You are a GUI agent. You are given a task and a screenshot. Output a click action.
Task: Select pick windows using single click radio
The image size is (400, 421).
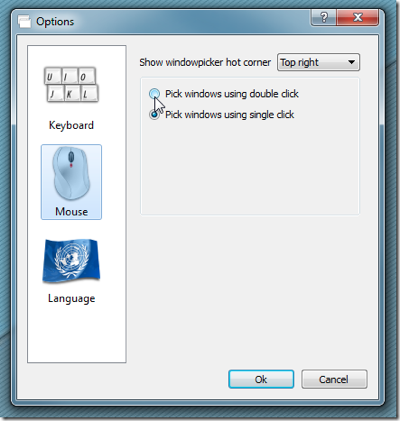point(154,115)
